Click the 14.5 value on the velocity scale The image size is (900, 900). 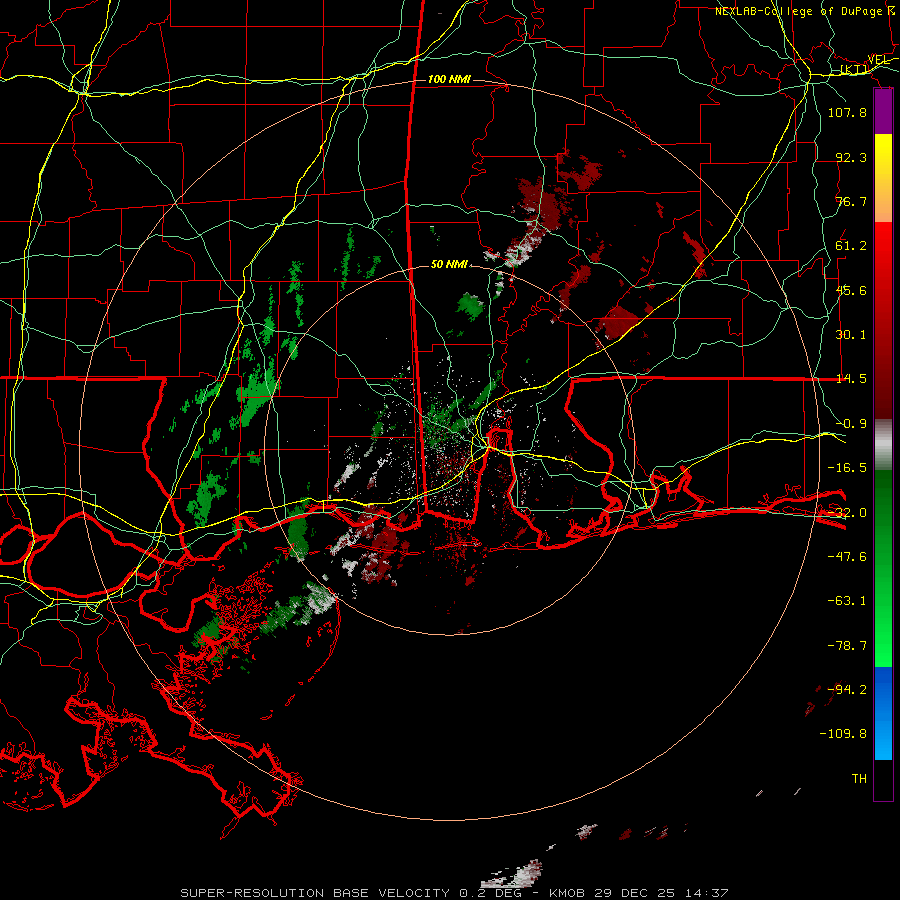coord(851,379)
